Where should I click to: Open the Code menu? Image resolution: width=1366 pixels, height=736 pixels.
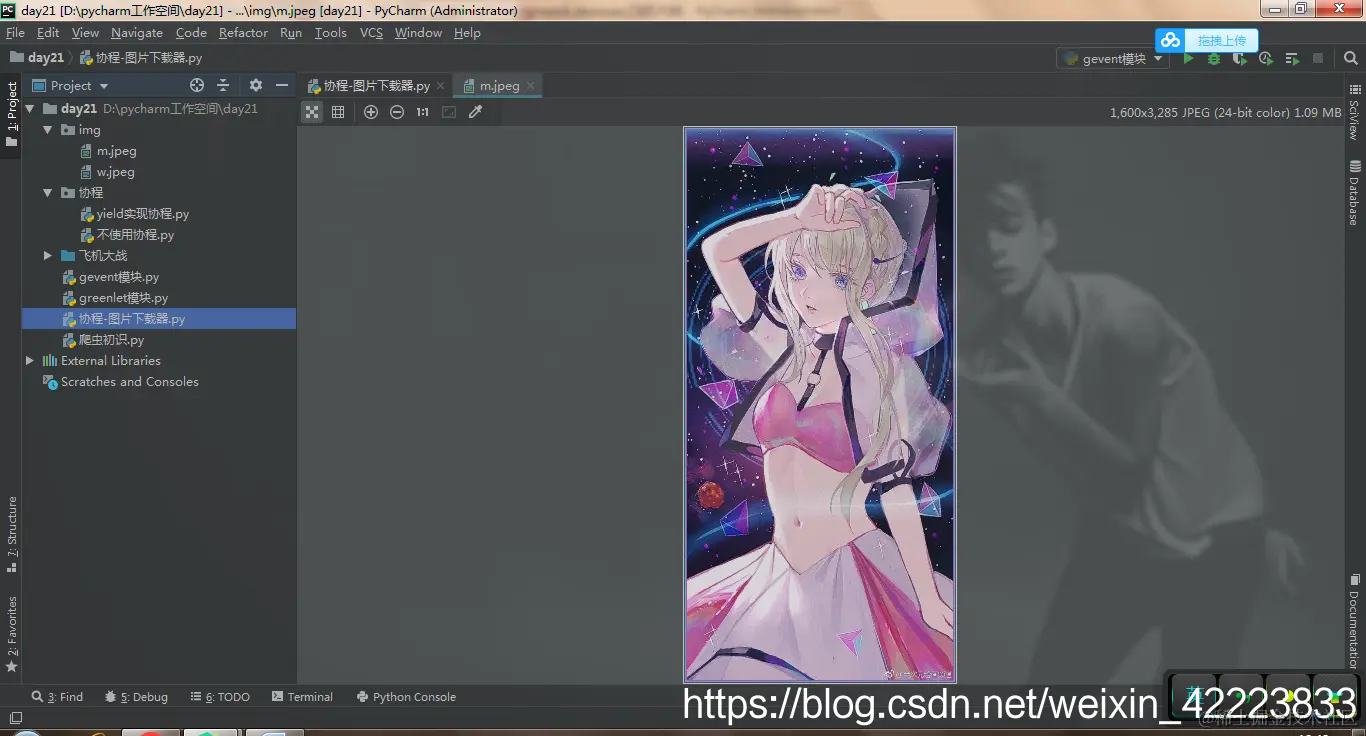click(x=191, y=33)
